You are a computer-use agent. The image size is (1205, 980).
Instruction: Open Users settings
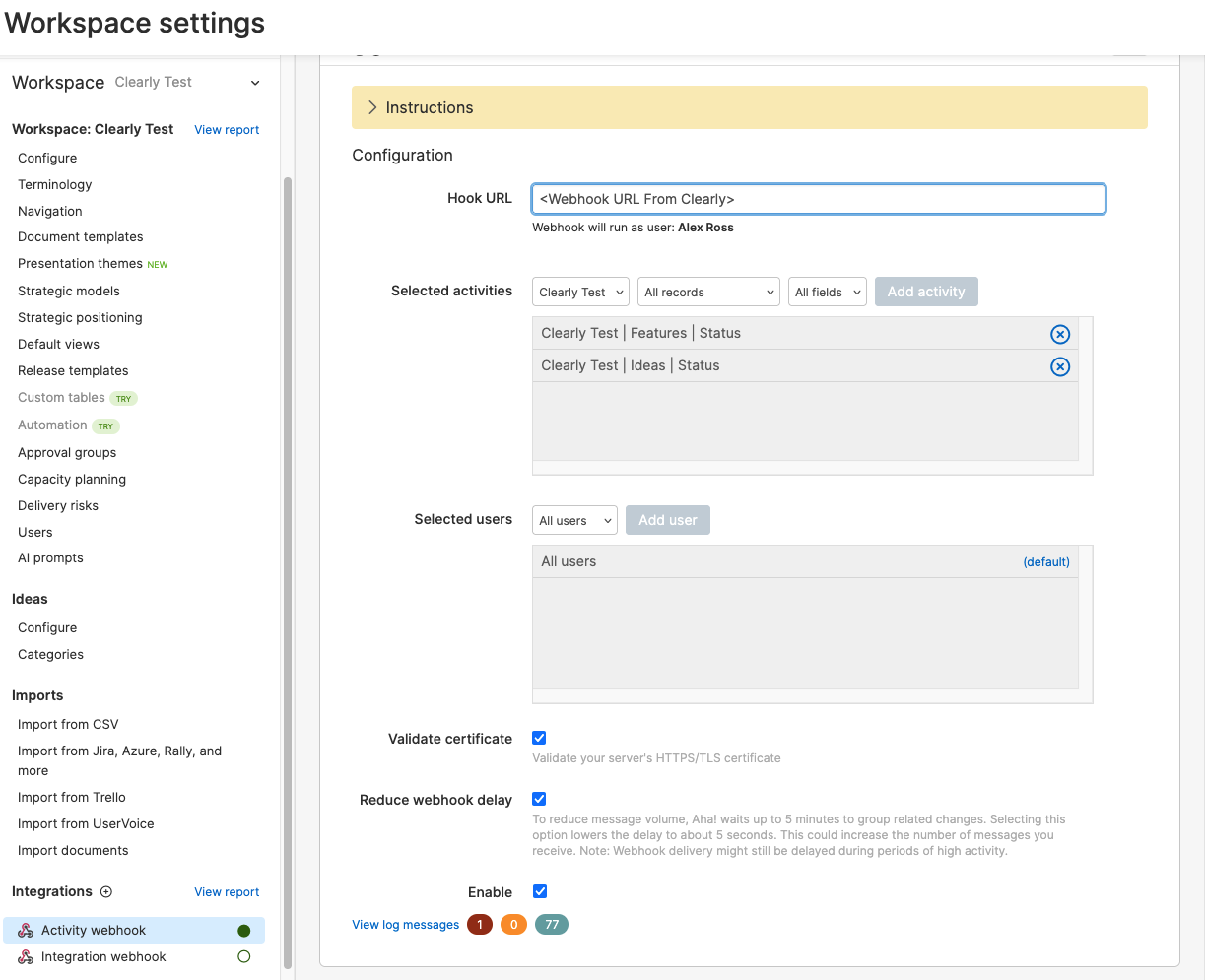point(35,532)
